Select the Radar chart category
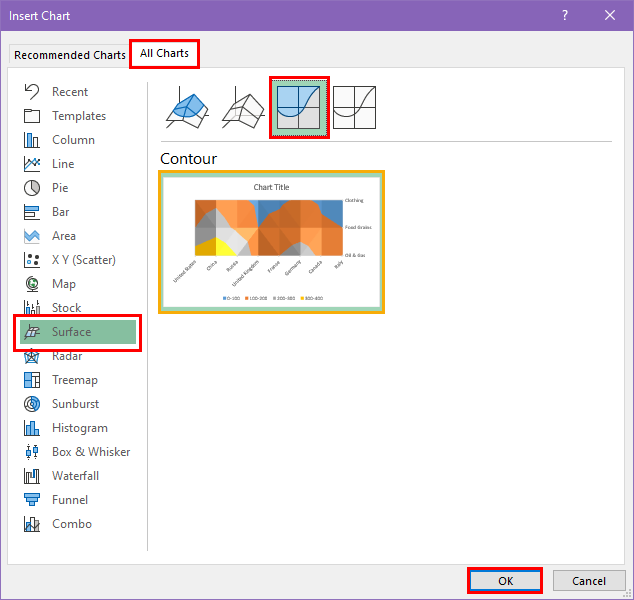Image resolution: width=634 pixels, height=600 pixels. (x=78, y=356)
